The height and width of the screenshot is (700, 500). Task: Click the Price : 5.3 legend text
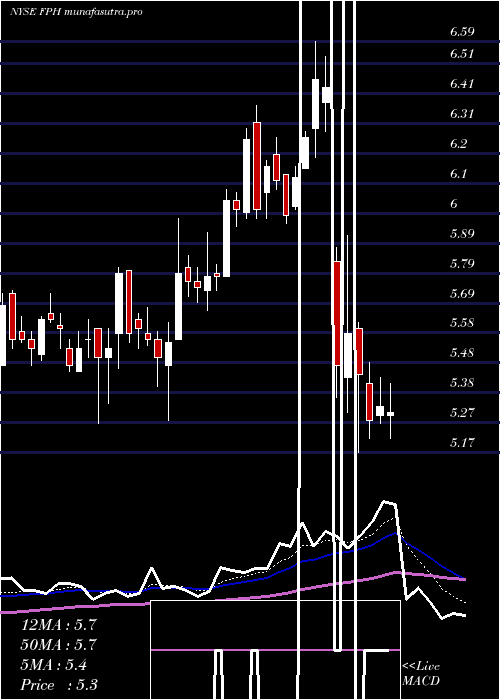[59, 685]
